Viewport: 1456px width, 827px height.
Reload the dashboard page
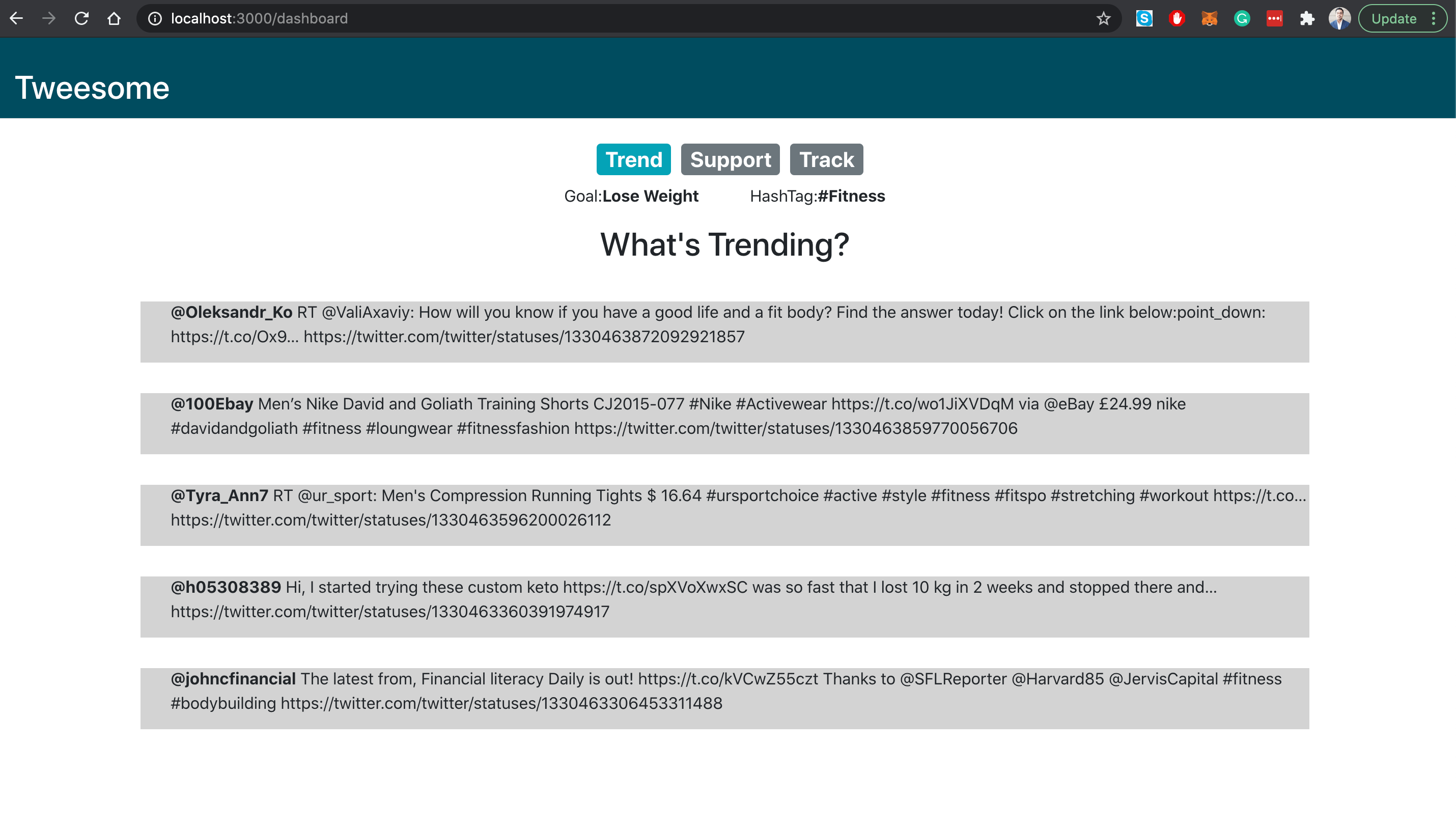[x=82, y=18]
